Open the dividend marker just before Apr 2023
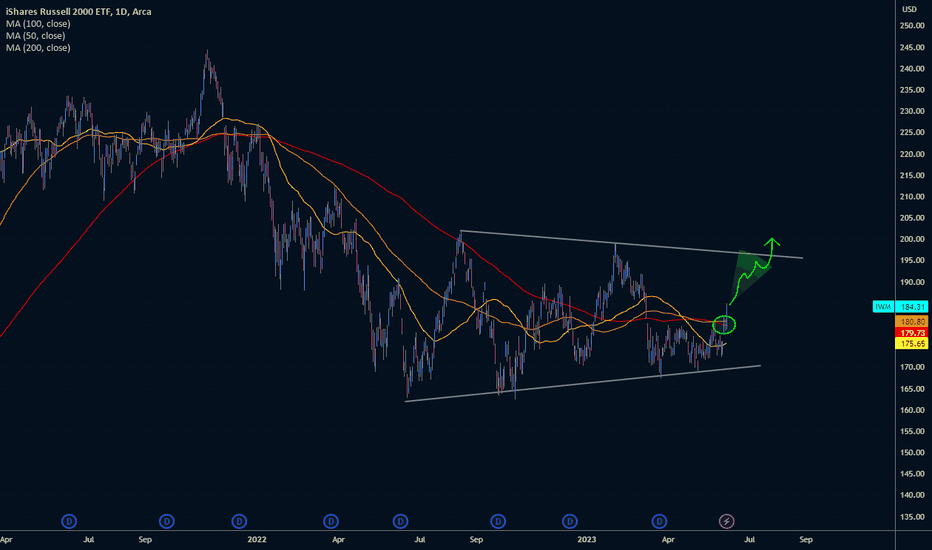 coord(659,521)
